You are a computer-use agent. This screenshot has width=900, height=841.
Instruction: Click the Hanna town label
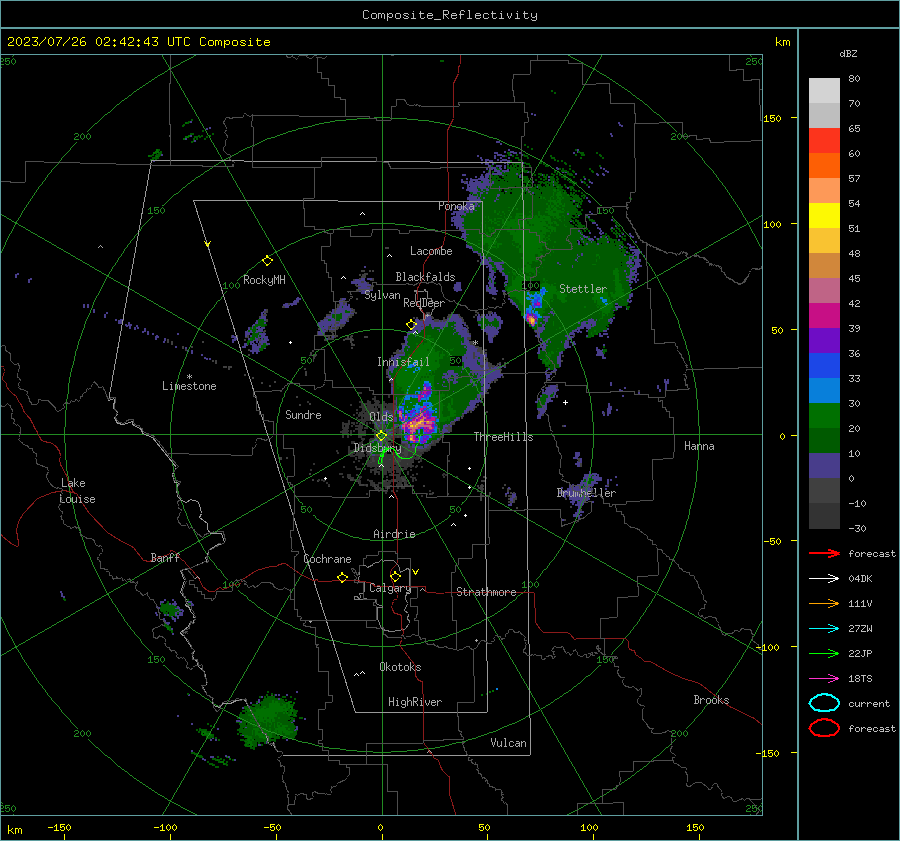click(699, 446)
